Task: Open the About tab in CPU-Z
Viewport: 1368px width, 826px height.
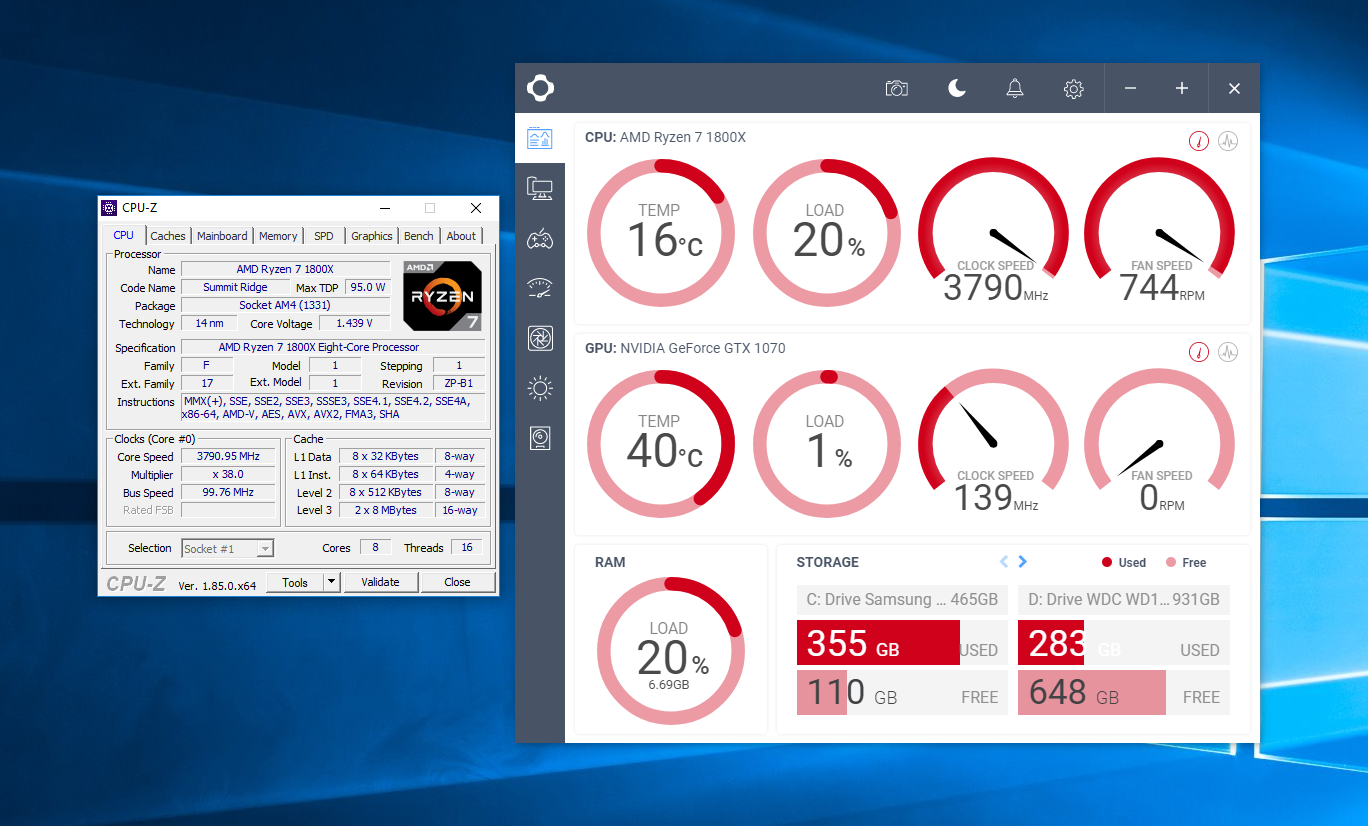Action: pos(462,236)
